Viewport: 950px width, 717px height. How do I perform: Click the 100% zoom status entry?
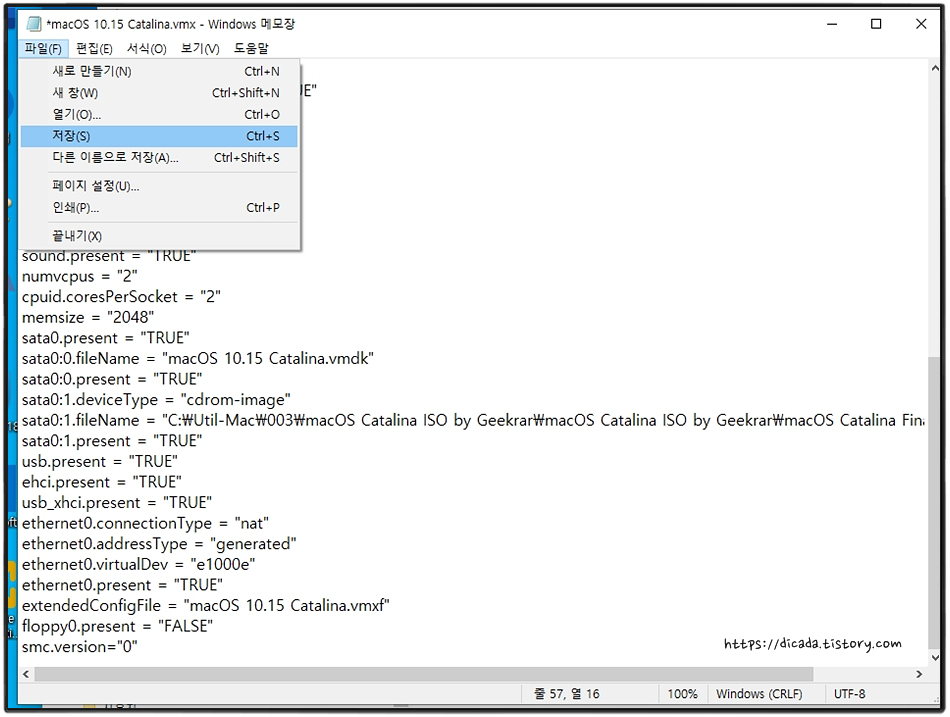point(682,694)
